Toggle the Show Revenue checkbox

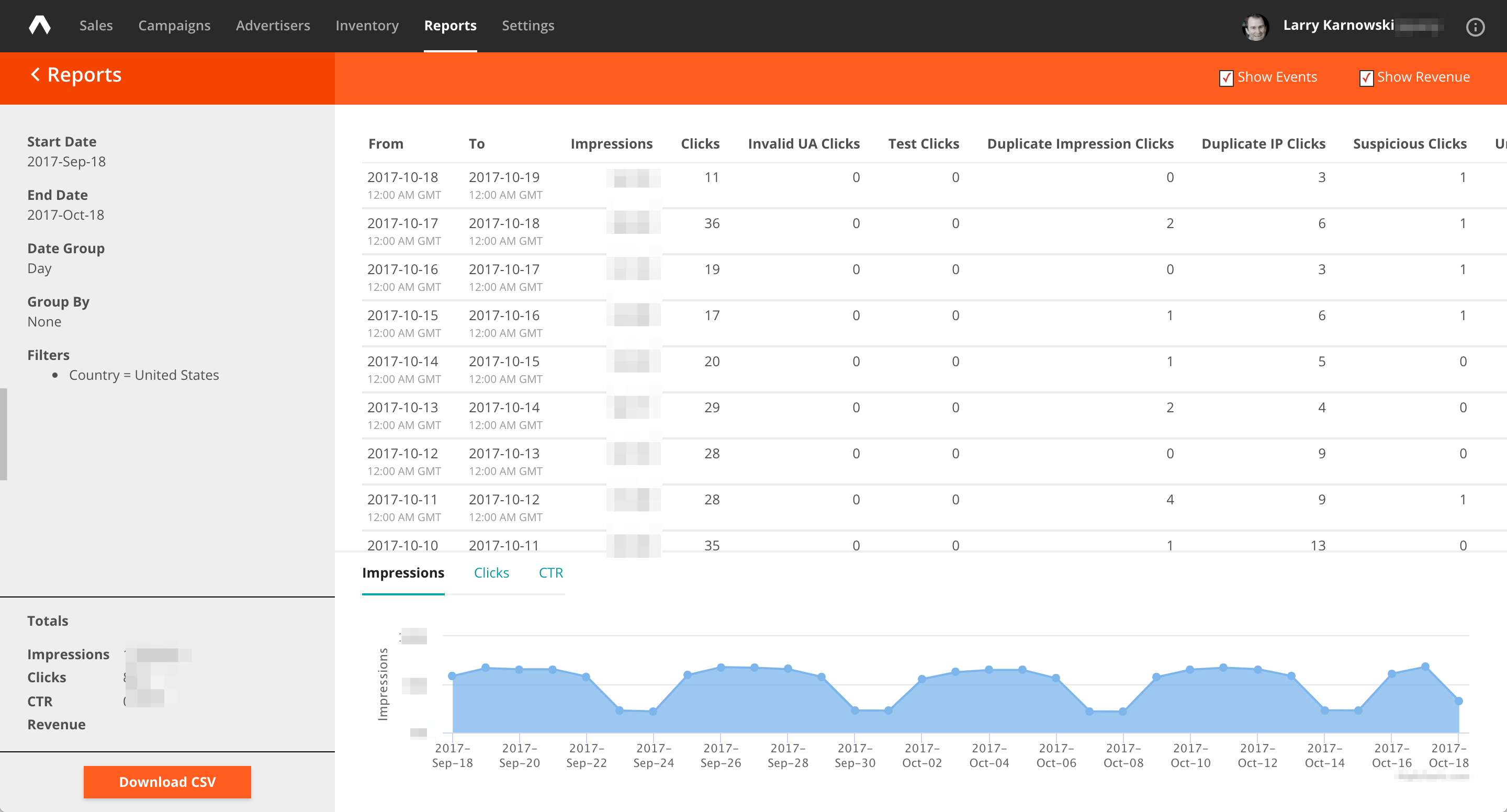tap(1366, 78)
